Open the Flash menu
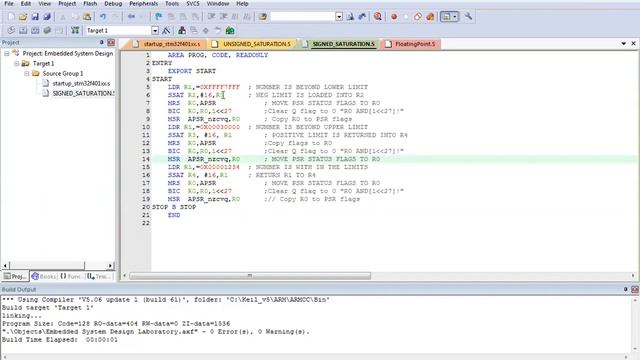Viewport: 640px width, 360px height. [90, 4]
